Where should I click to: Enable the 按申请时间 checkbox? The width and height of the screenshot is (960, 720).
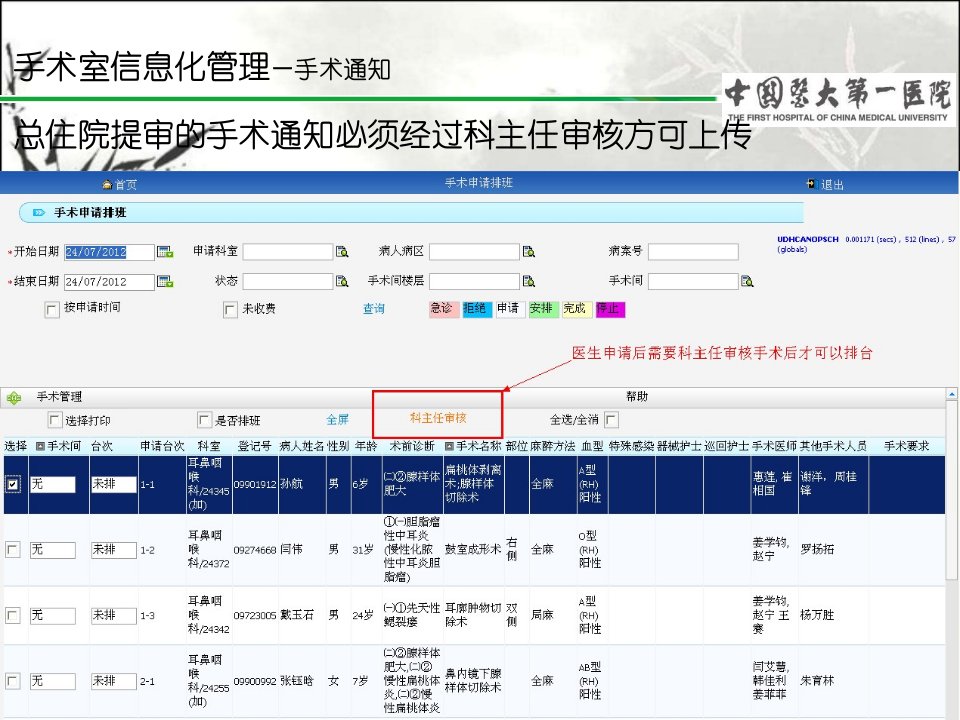(52, 310)
